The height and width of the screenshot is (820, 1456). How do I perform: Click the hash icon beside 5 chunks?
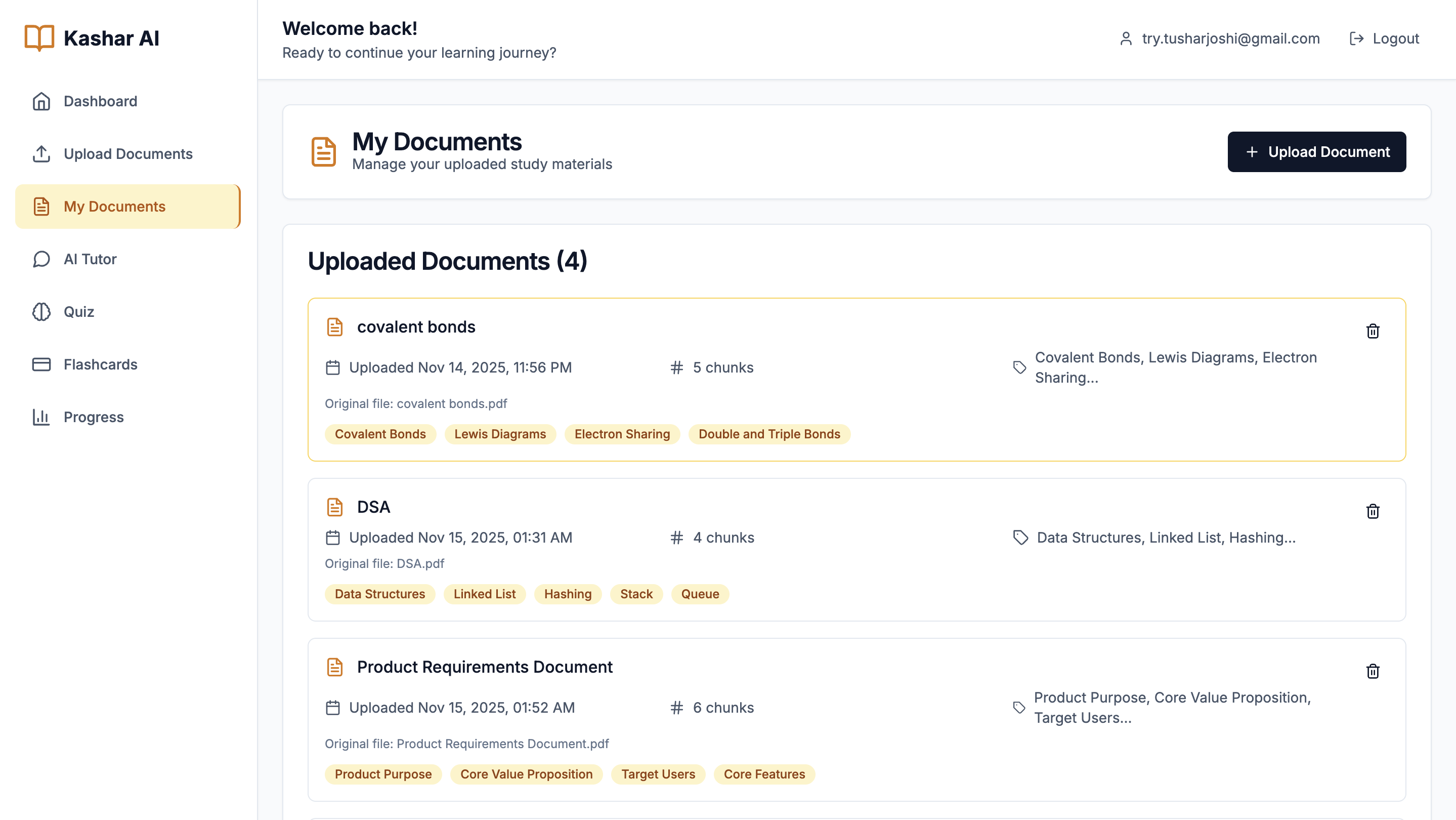pyautogui.click(x=676, y=367)
